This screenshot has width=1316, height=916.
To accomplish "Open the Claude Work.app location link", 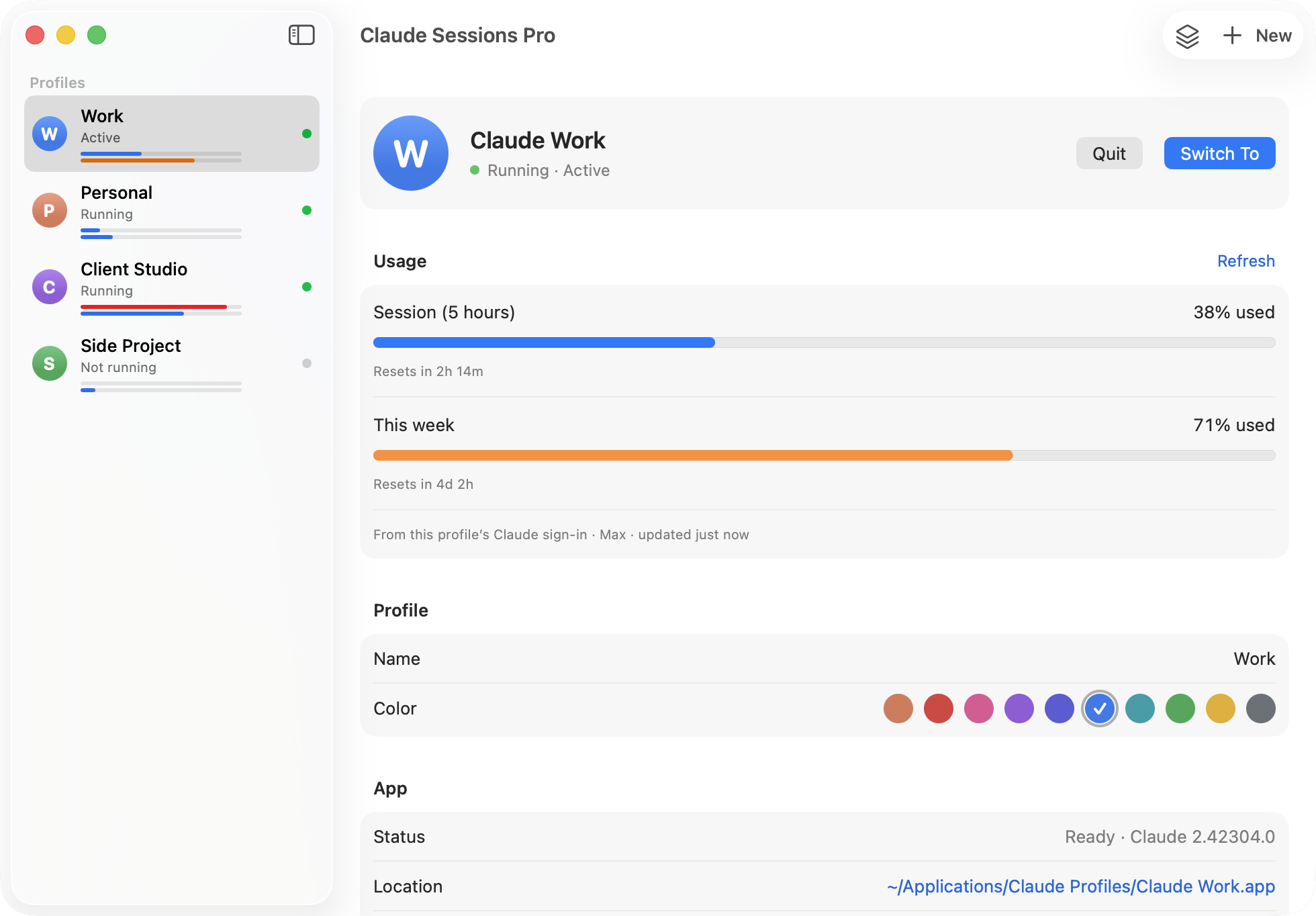I will pyautogui.click(x=1080, y=886).
